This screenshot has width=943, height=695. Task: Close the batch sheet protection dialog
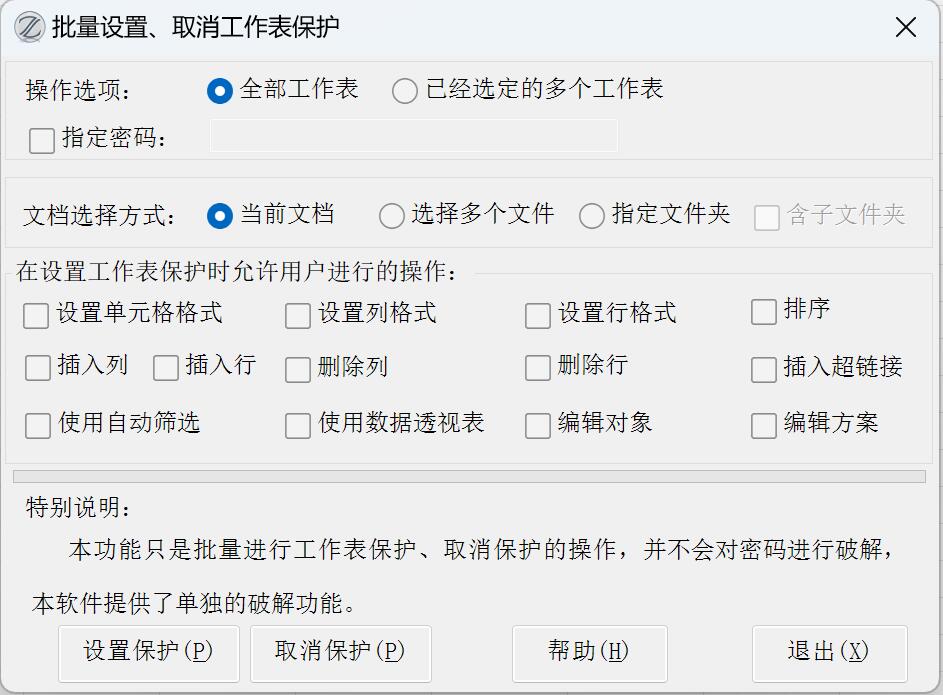905,27
